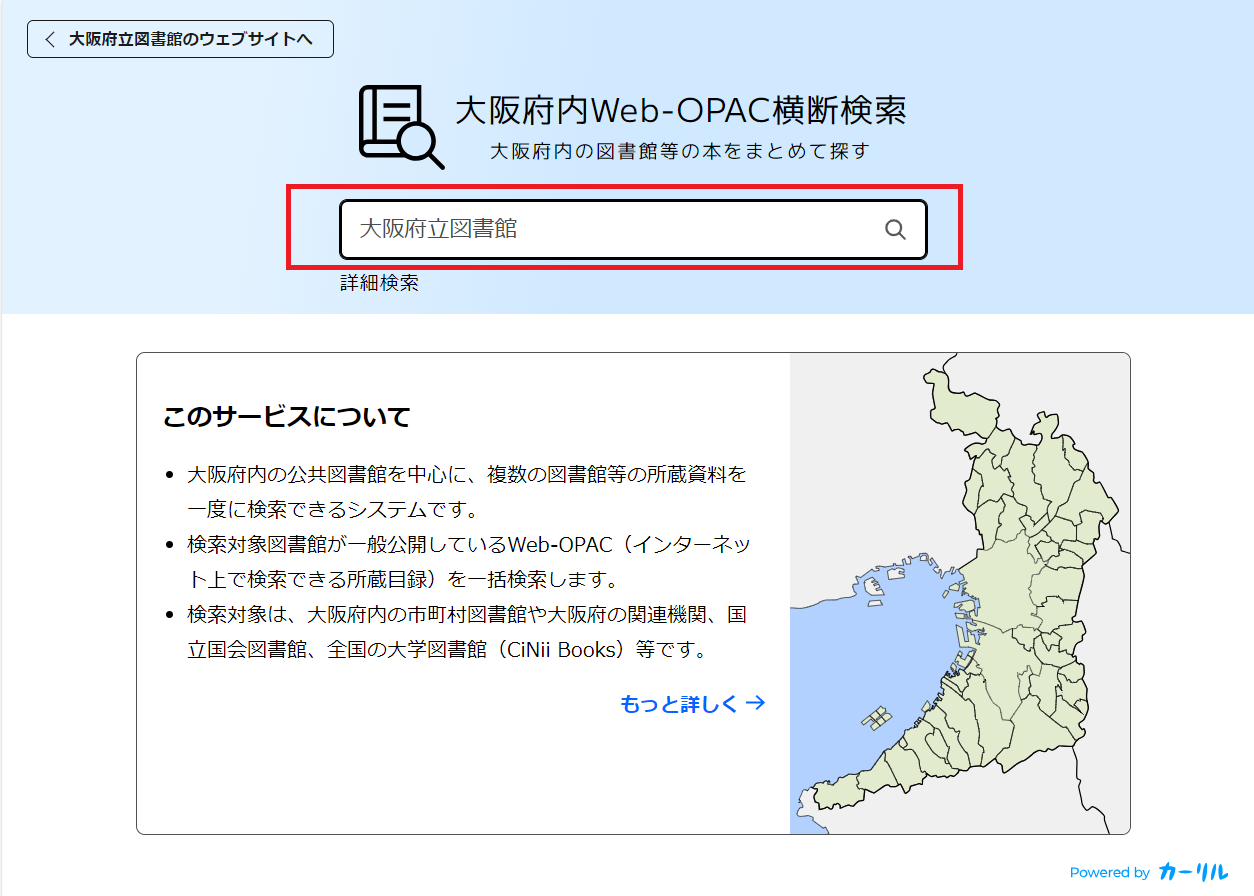Click the 大阪府内Web-OPAC横断検索 title

[x=681, y=111]
